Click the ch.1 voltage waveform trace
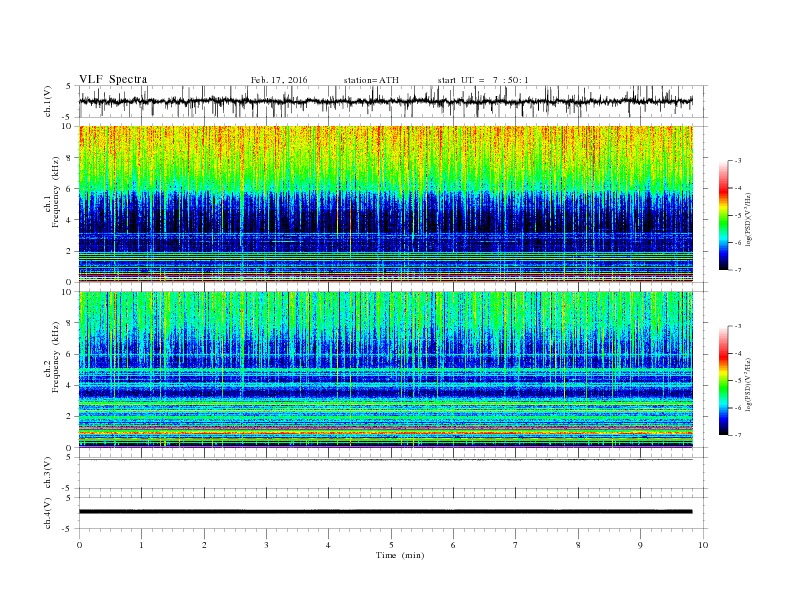The width and height of the screenshot is (792, 612). click(385, 101)
